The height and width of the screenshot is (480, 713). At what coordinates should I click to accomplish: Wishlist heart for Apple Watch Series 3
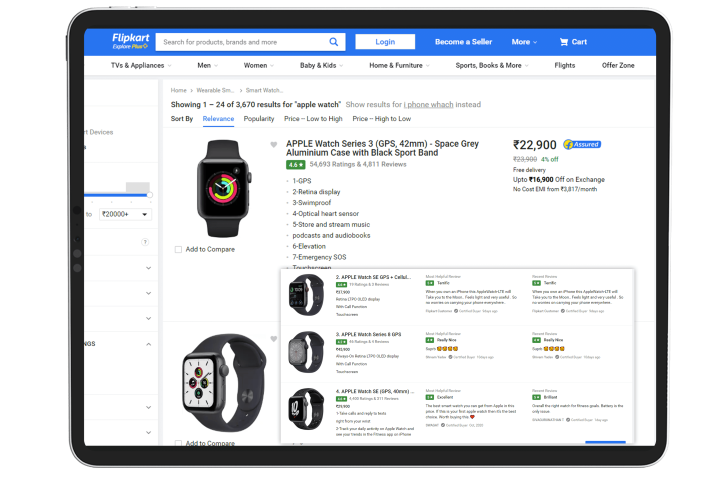click(274, 145)
